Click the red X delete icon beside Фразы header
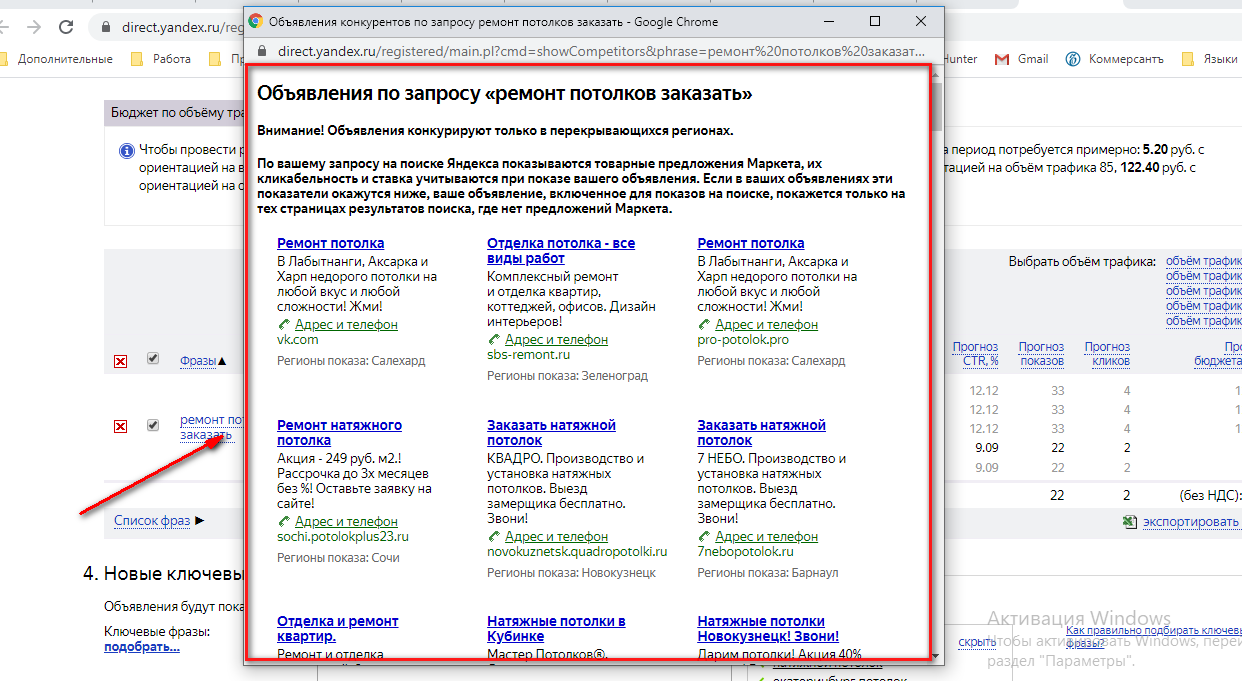 pos(120,361)
